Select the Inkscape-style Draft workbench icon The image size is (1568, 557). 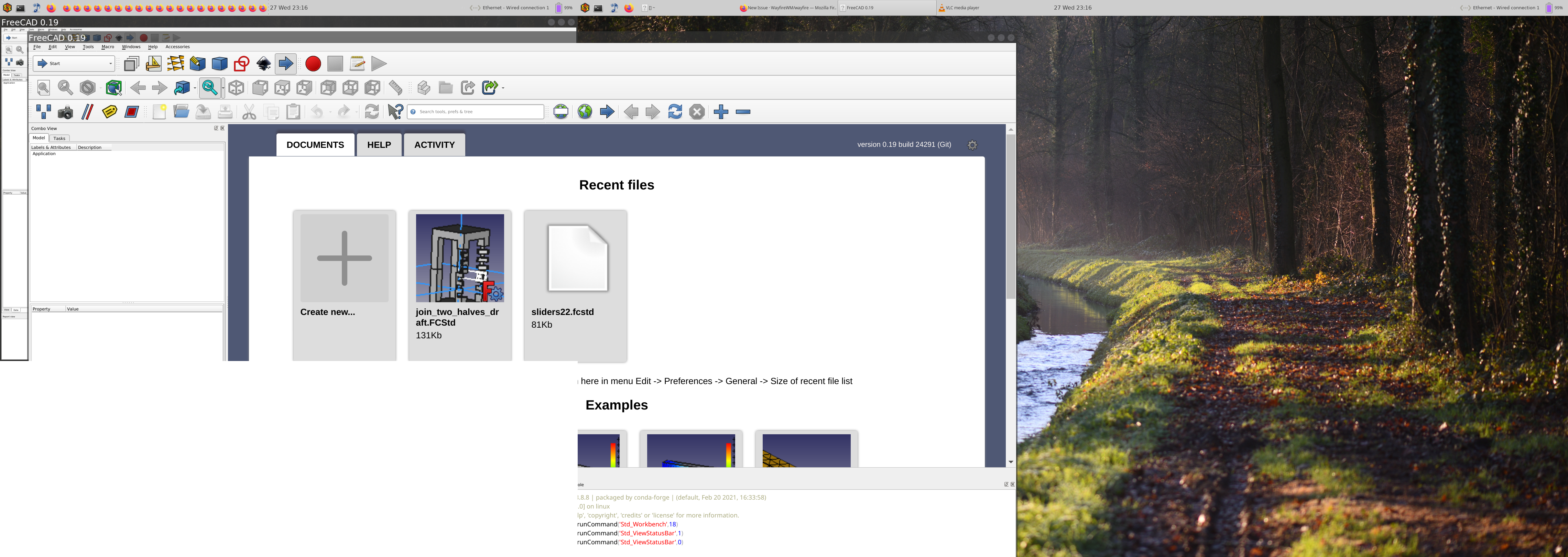(263, 63)
